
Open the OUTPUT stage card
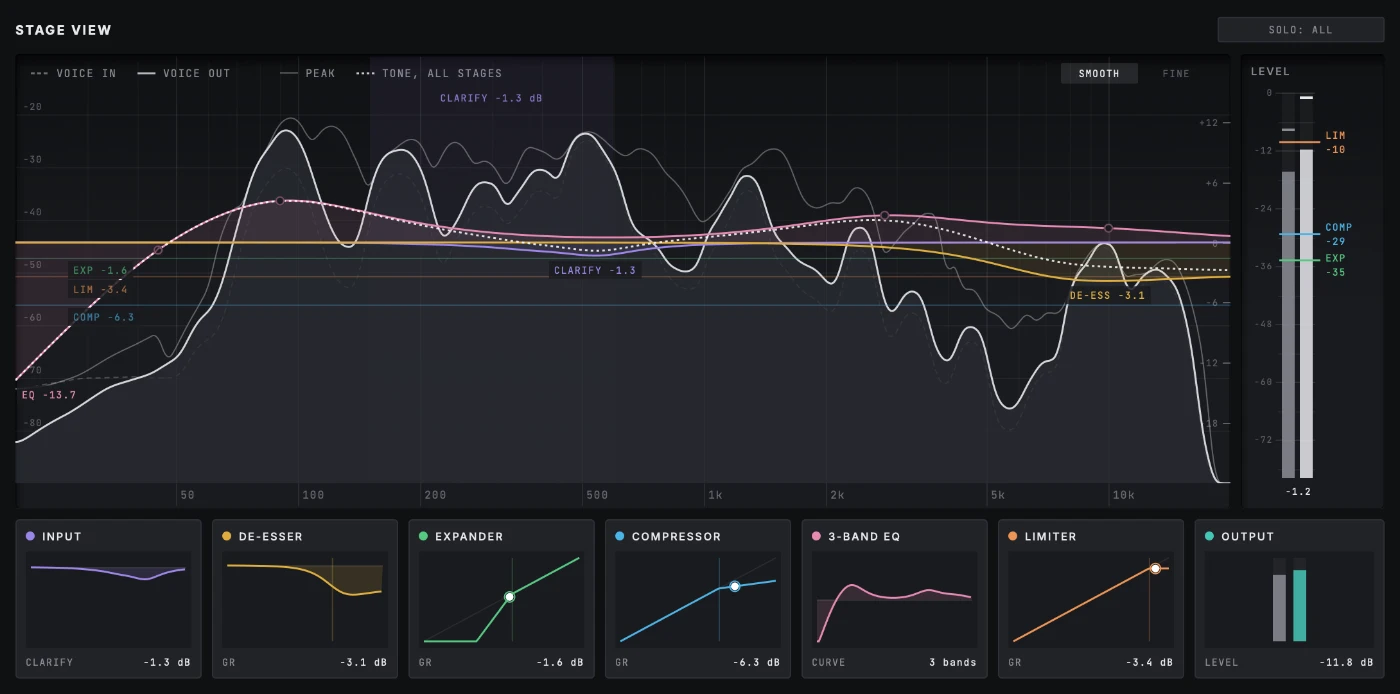tap(1289, 598)
